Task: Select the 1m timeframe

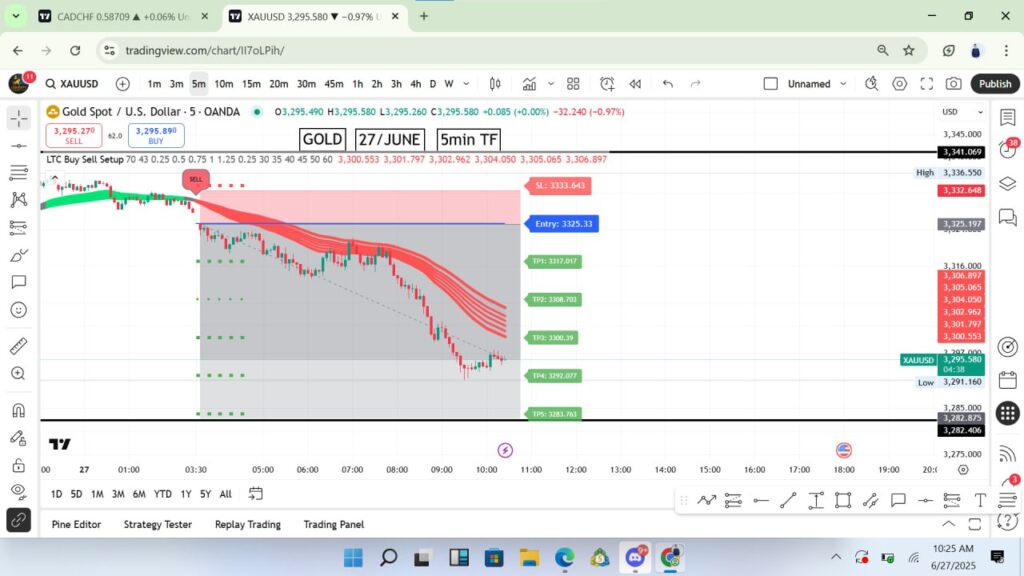Action: pos(154,84)
